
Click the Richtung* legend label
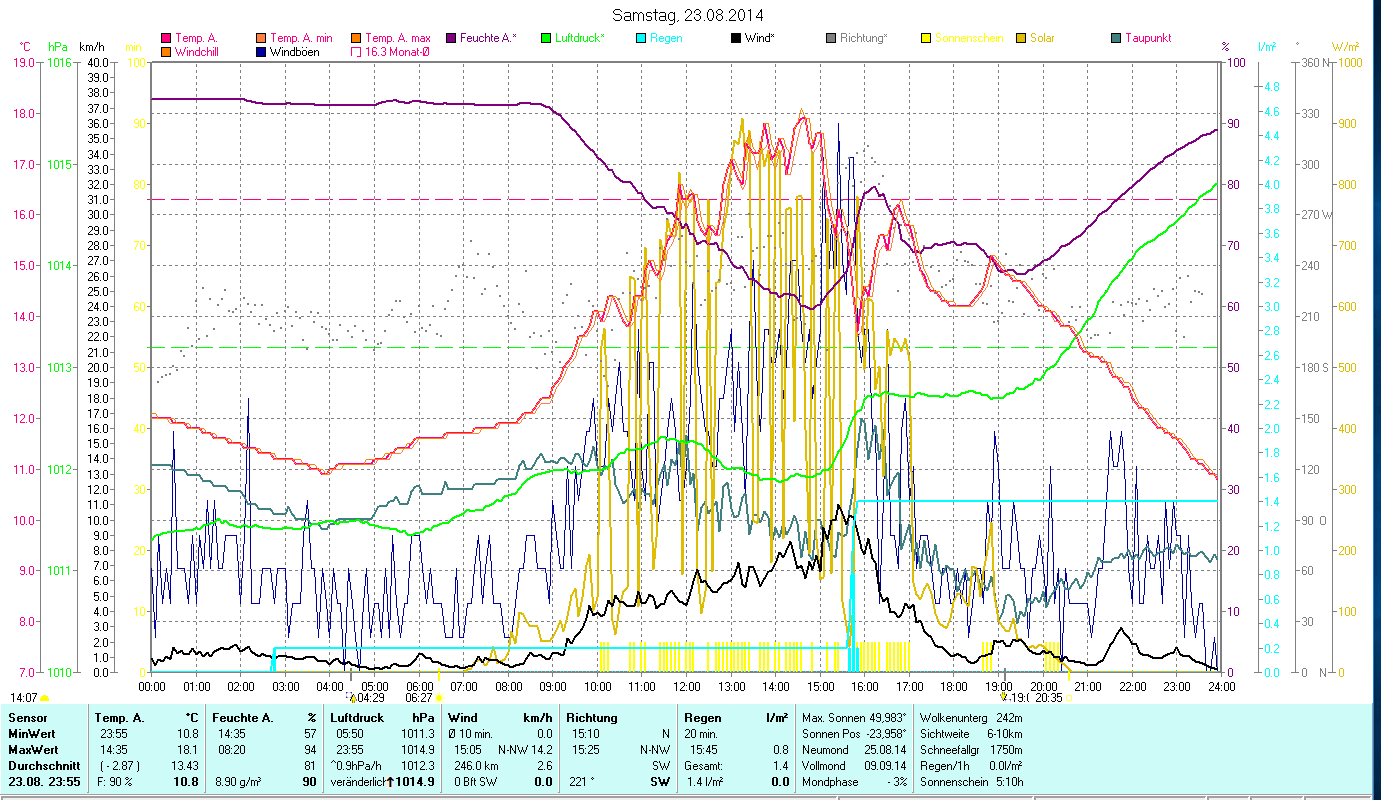pyautogui.click(x=864, y=38)
